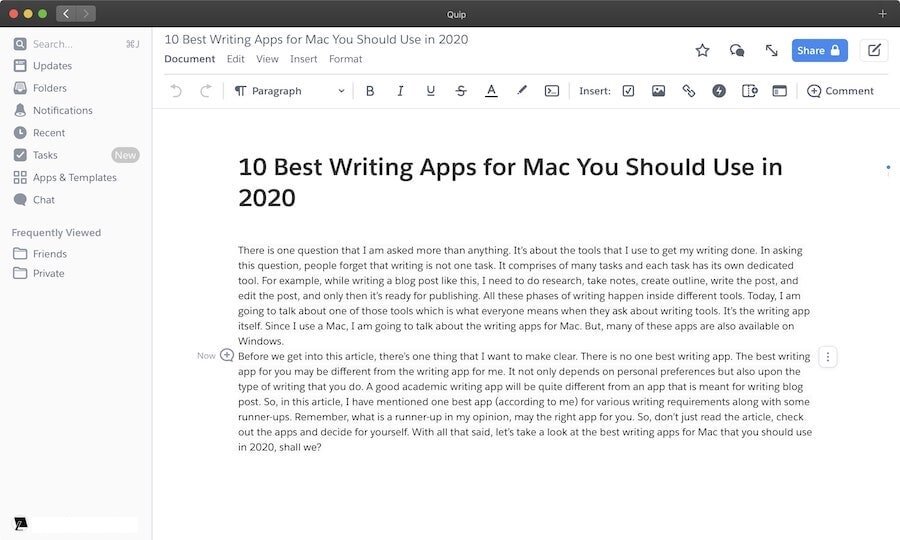Click the expand to full screen arrows

tap(771, 50)
